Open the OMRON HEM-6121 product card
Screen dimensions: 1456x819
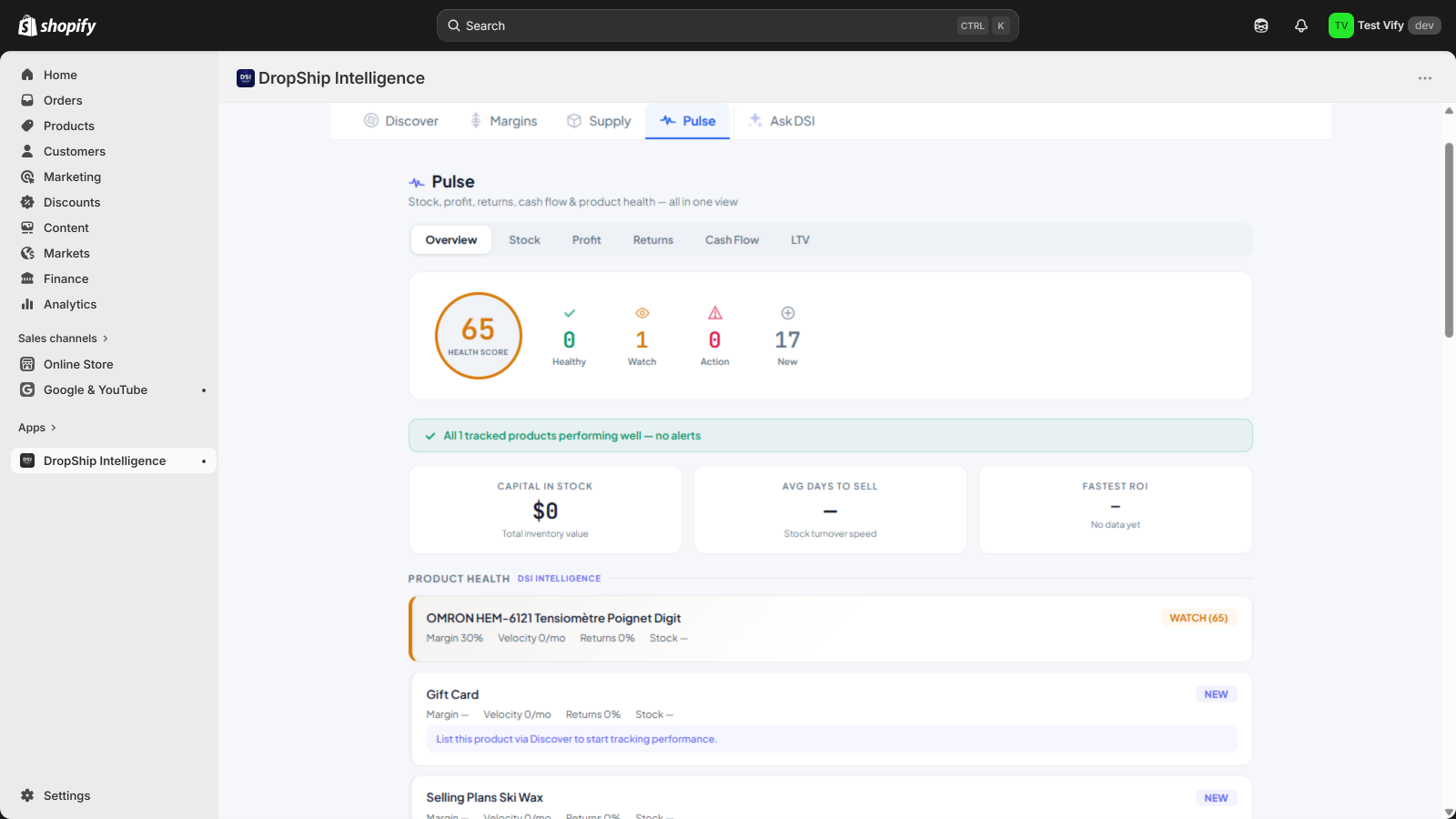tap(831, 629)
